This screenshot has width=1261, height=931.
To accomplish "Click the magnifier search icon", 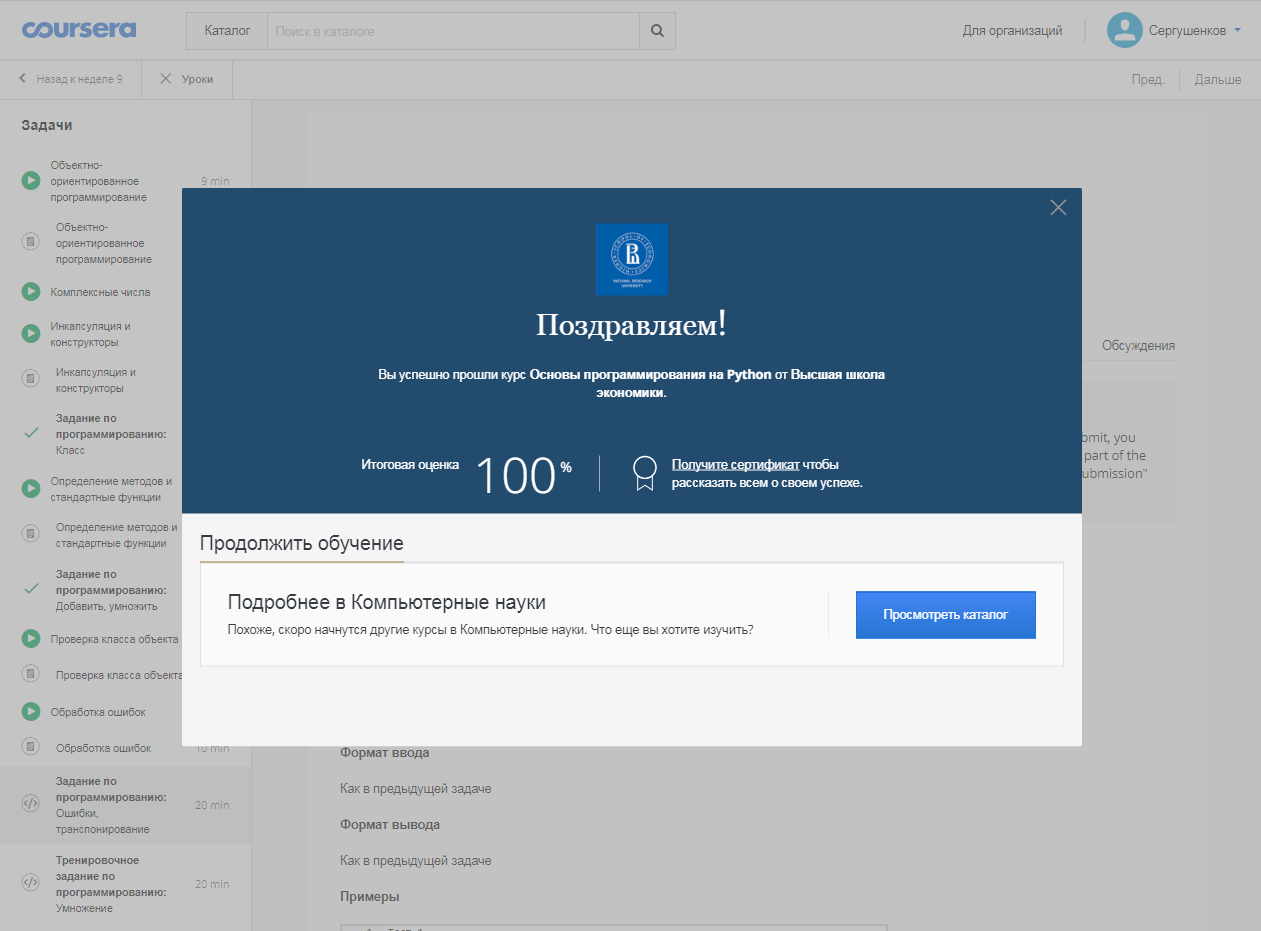I will (657, 31).
